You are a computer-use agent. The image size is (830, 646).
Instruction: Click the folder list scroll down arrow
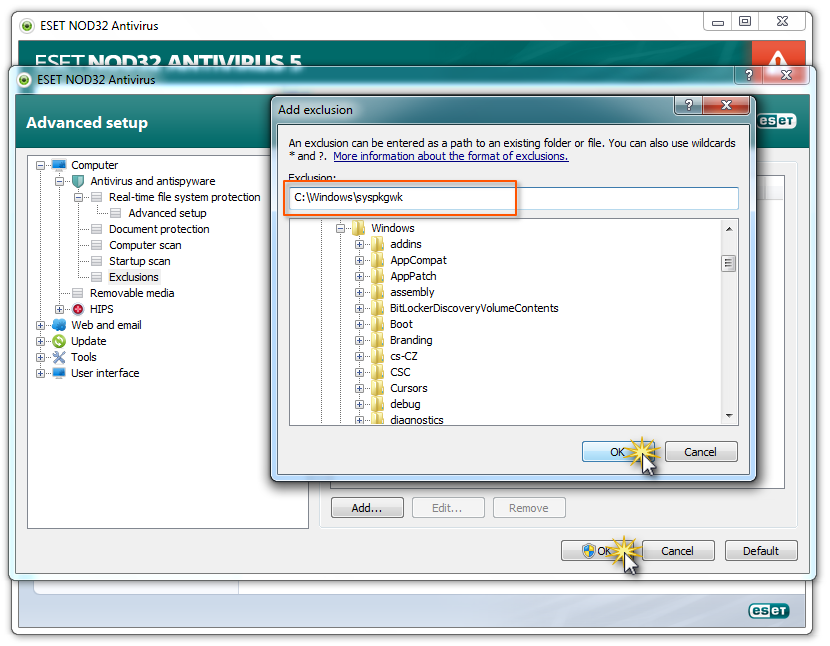coord(729,416)
